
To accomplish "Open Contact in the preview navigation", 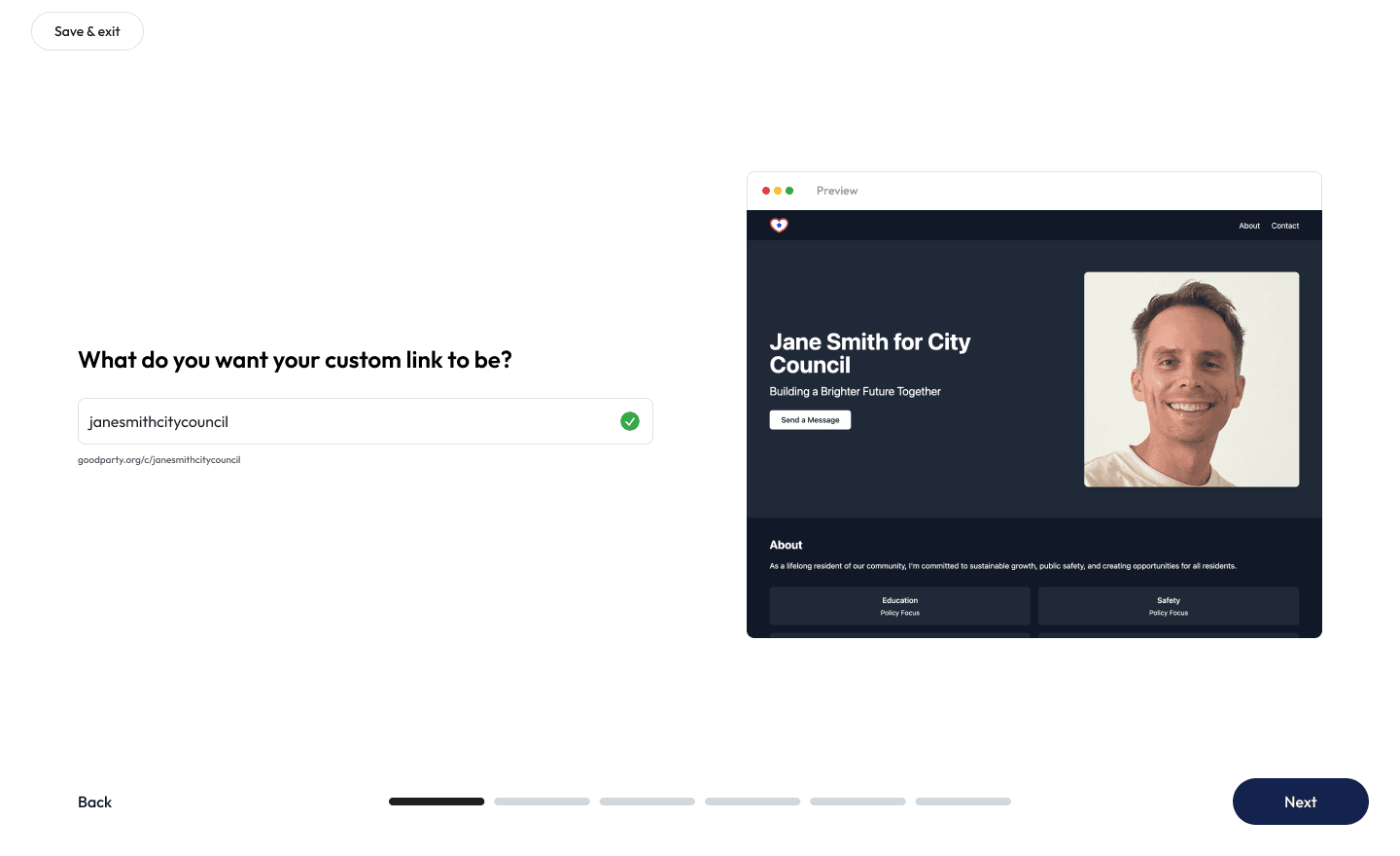I will (x=1284, y=226).
